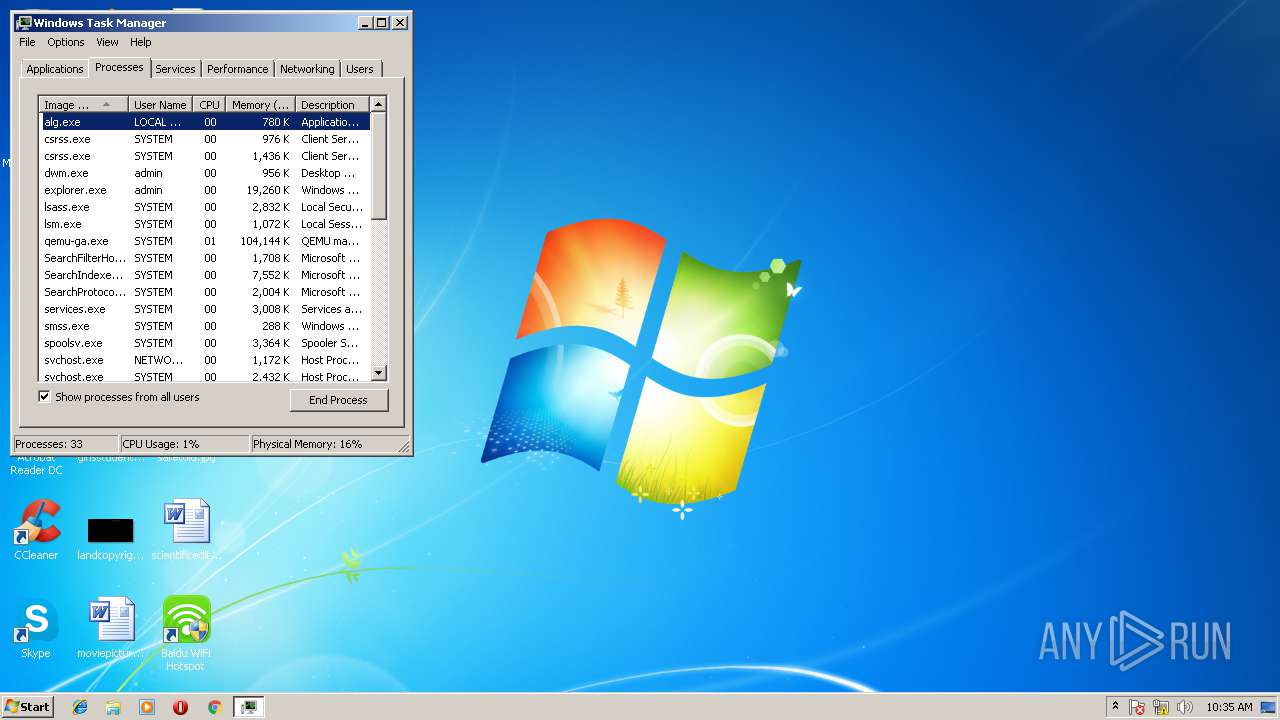The height and width of the screenshot is (720, 1280).
Task: Select csrss.exe row with 1,436 K memory
Action: pos(205,156)
